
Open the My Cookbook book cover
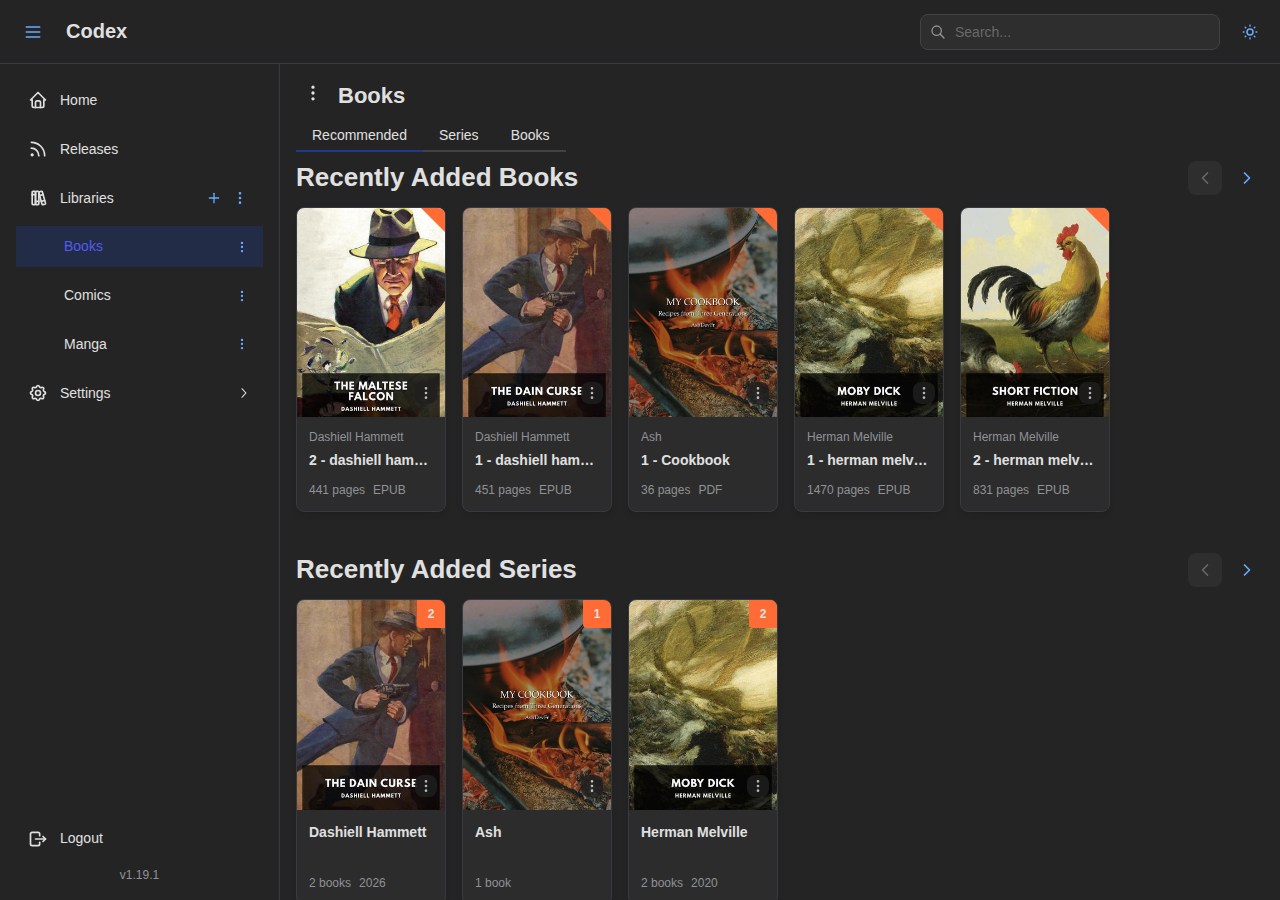point(703,312)
